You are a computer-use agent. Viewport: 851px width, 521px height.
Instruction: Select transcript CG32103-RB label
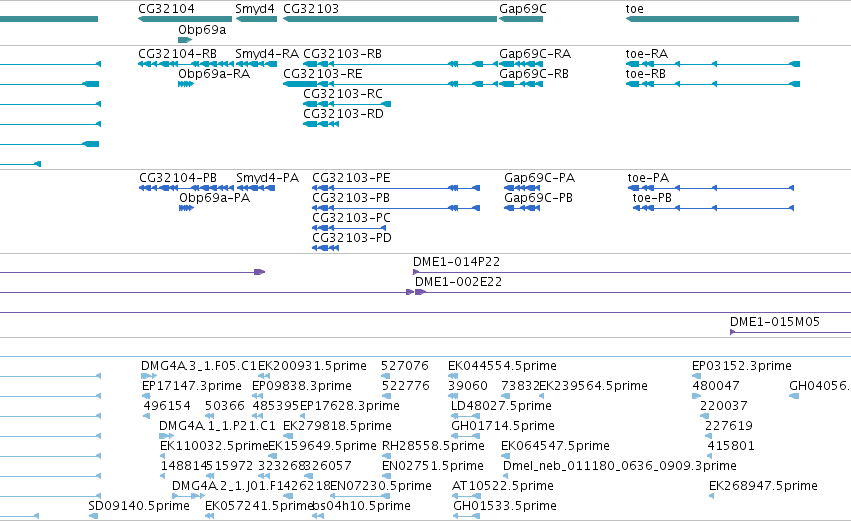point(342,54)
